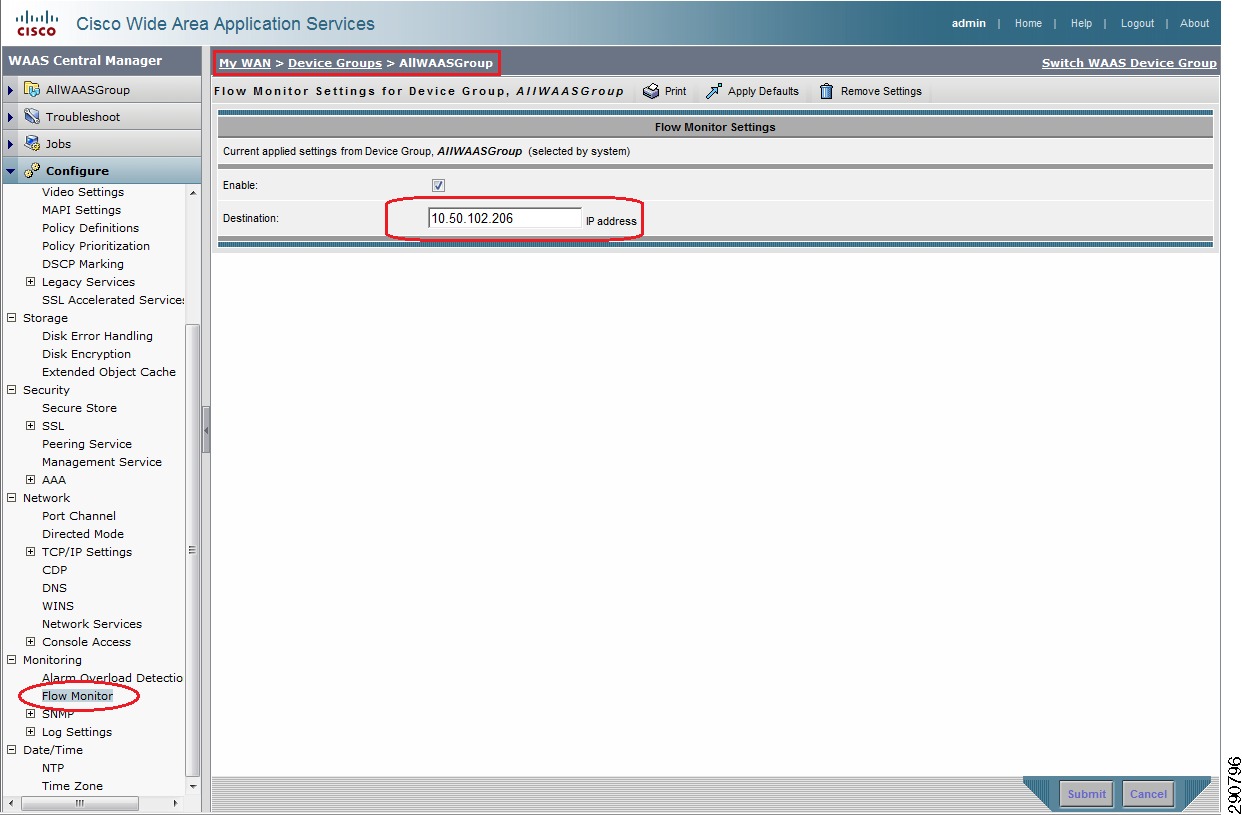Click the Remove Settings toolbar label
This screenshot has width=1242, height=815.
pos(881,91)
